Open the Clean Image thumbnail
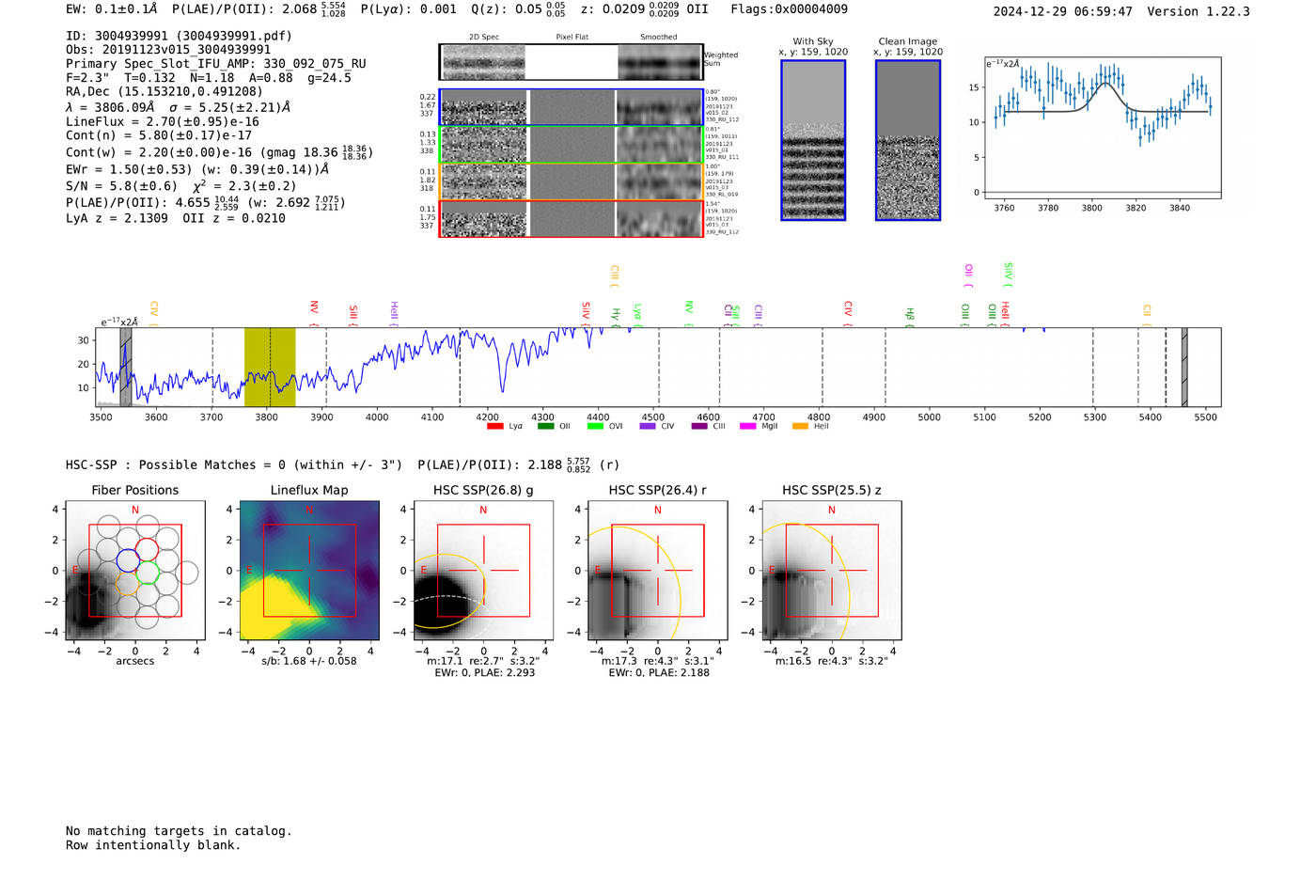 [x=908, y=140]
